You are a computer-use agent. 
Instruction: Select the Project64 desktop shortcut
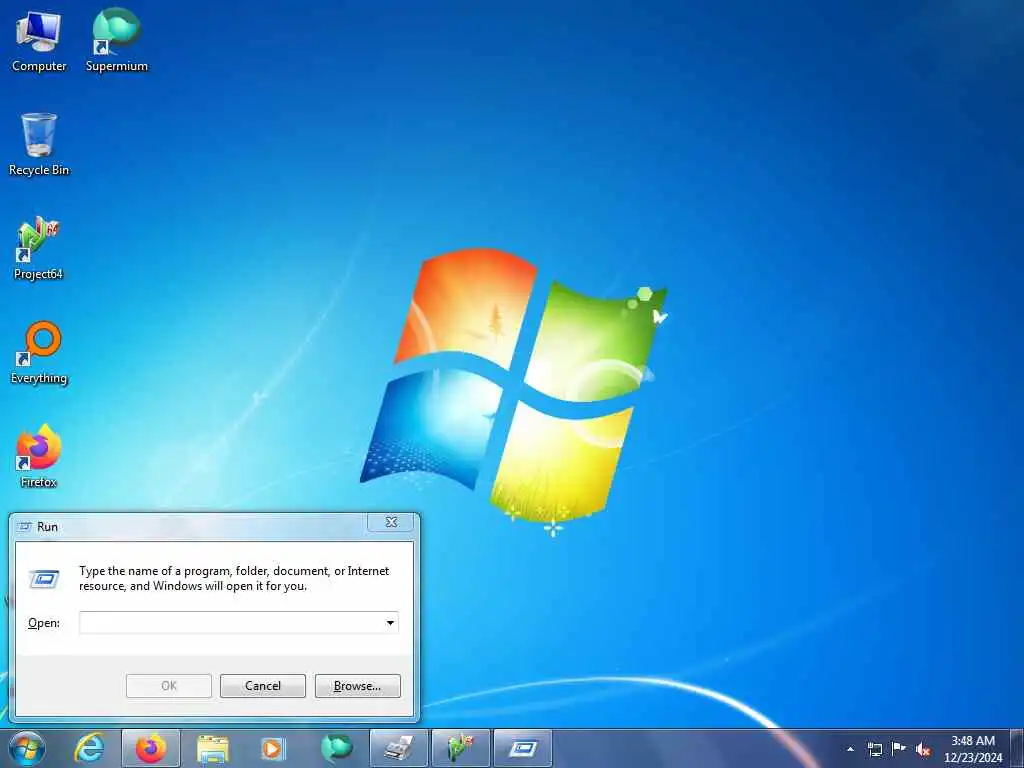click(39, 249)
